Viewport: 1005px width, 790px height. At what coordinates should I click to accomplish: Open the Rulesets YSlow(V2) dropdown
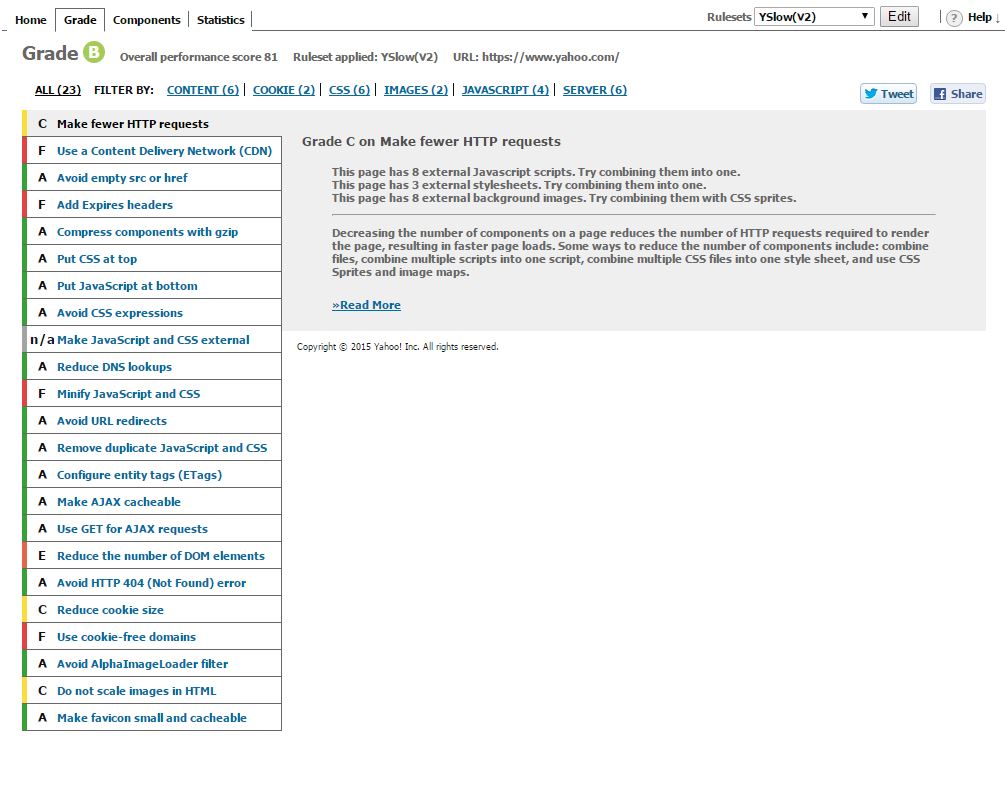pos(814,17)
